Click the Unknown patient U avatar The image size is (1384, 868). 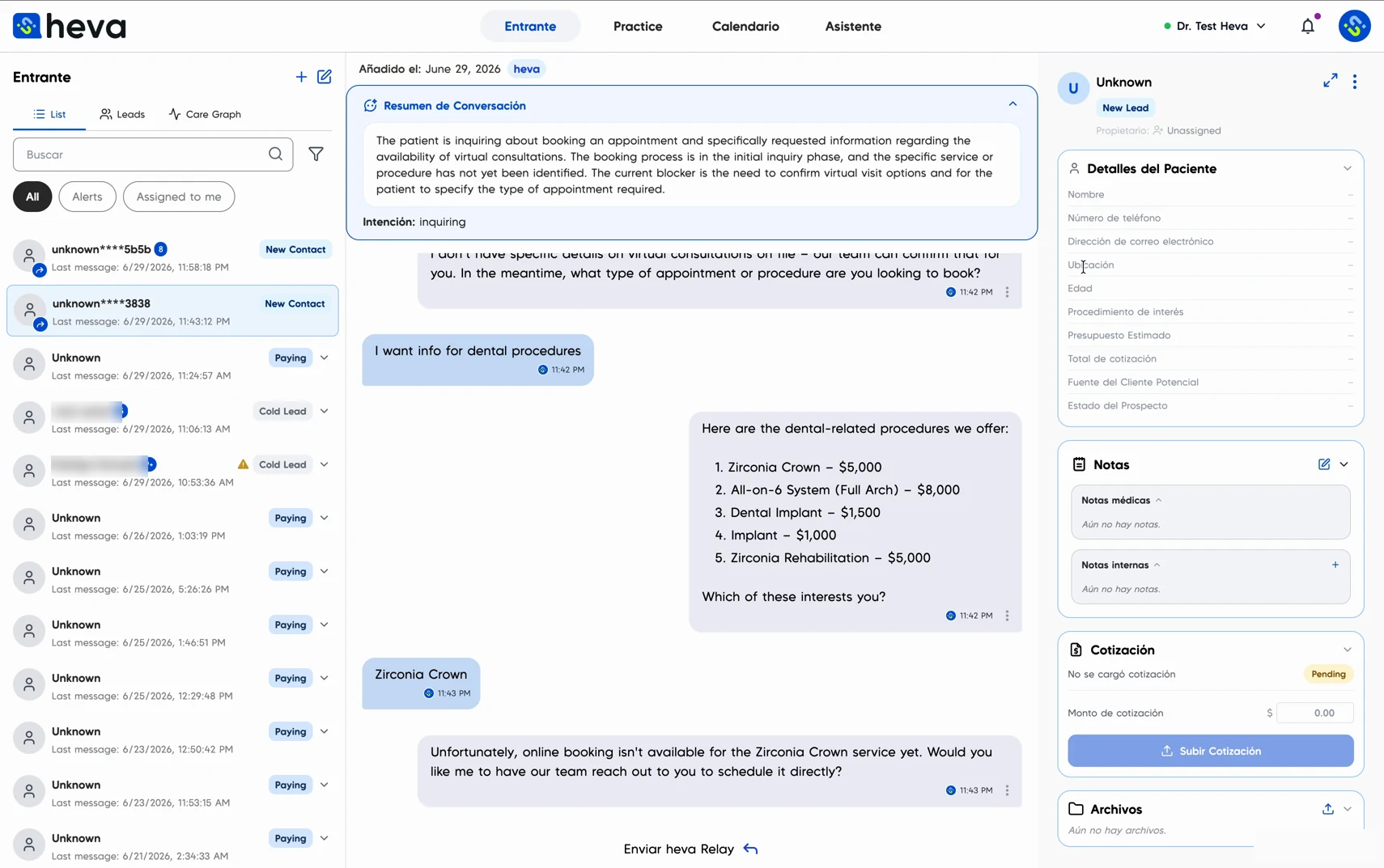pos(1073,88)
